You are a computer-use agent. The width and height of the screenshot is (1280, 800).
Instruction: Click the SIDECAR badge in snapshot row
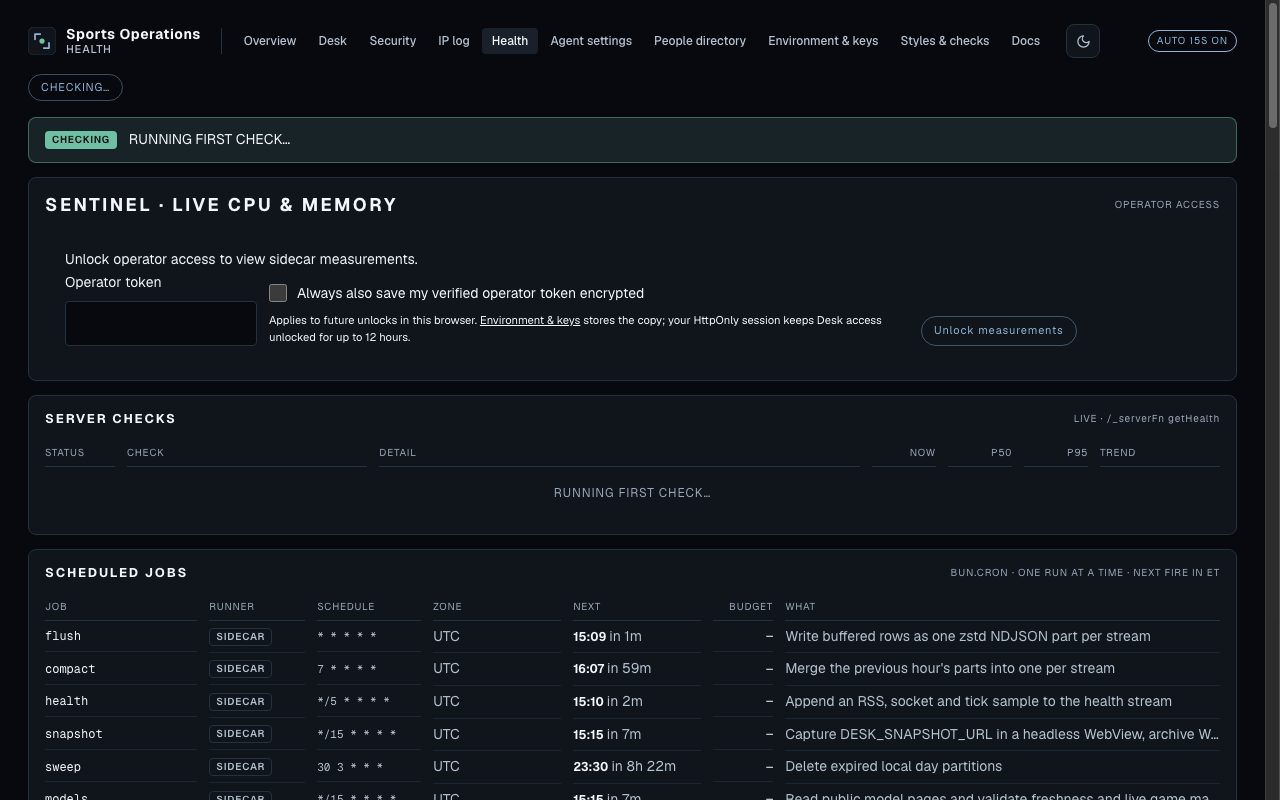tap(240, 734)
